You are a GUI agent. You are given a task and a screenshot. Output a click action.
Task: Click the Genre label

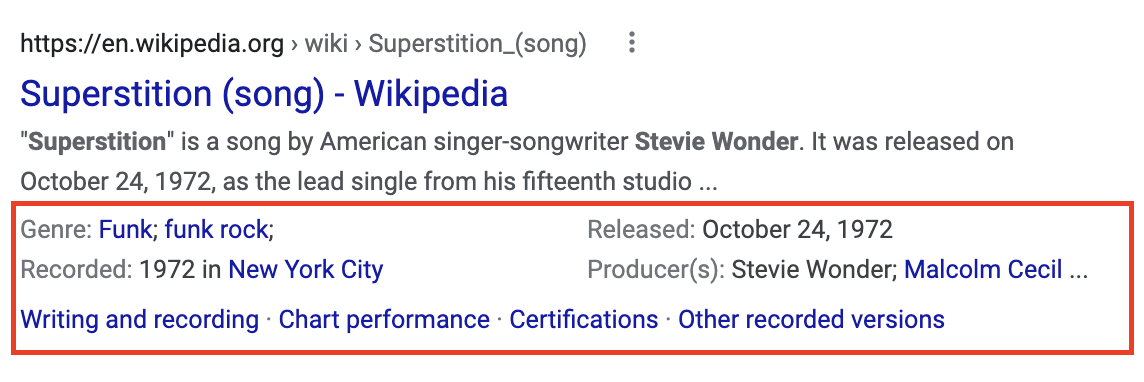click(57, 230)
